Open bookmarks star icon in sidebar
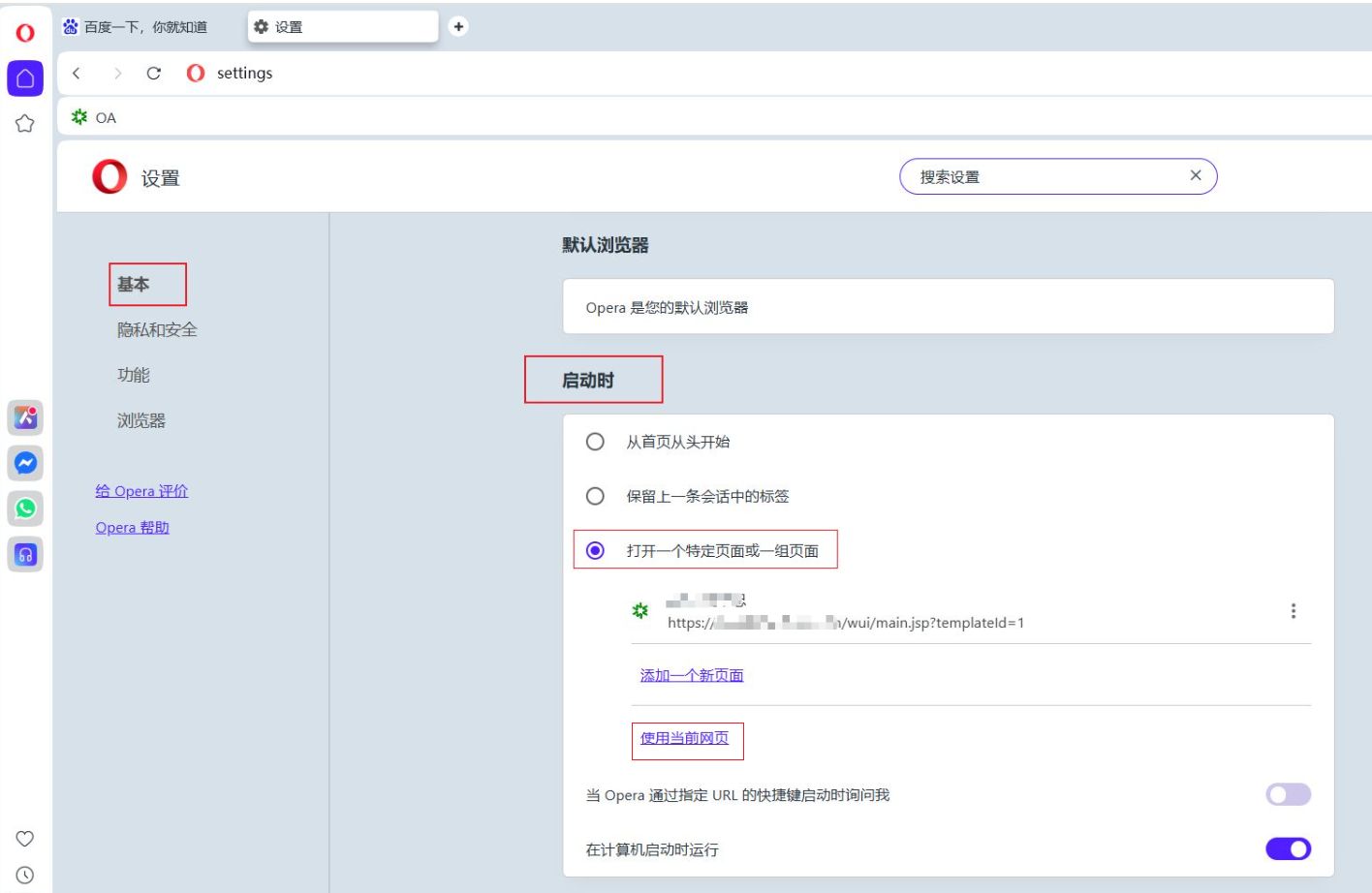Viewport: 1372px width, 893px height. pyautogui.click(x=25, y=124)
